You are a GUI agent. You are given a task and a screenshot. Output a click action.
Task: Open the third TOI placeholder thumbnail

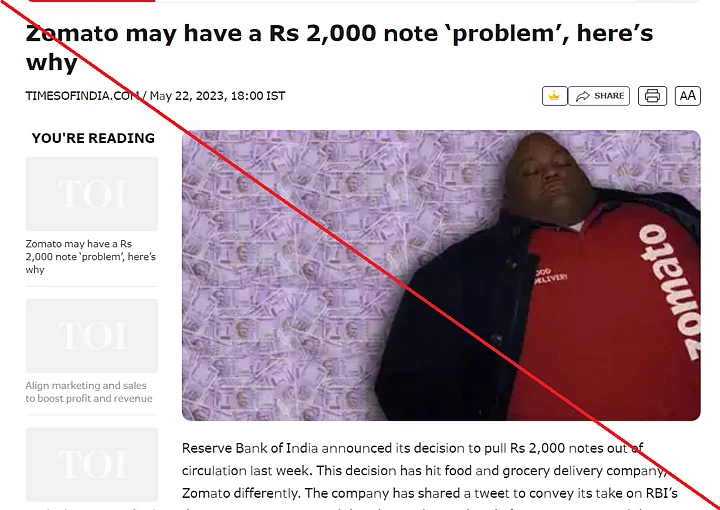click(x=92, y=465)
